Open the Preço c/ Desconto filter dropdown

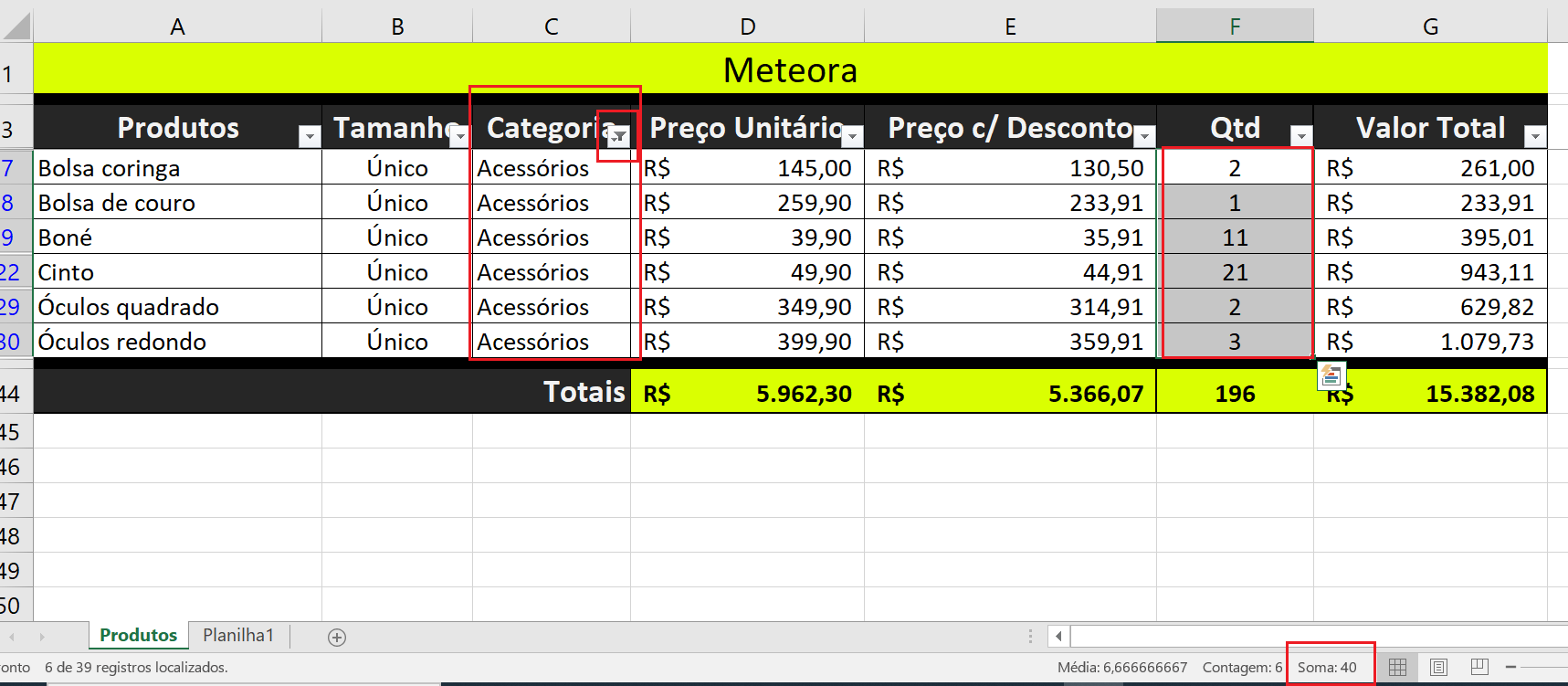click(x=1144, y=137)
